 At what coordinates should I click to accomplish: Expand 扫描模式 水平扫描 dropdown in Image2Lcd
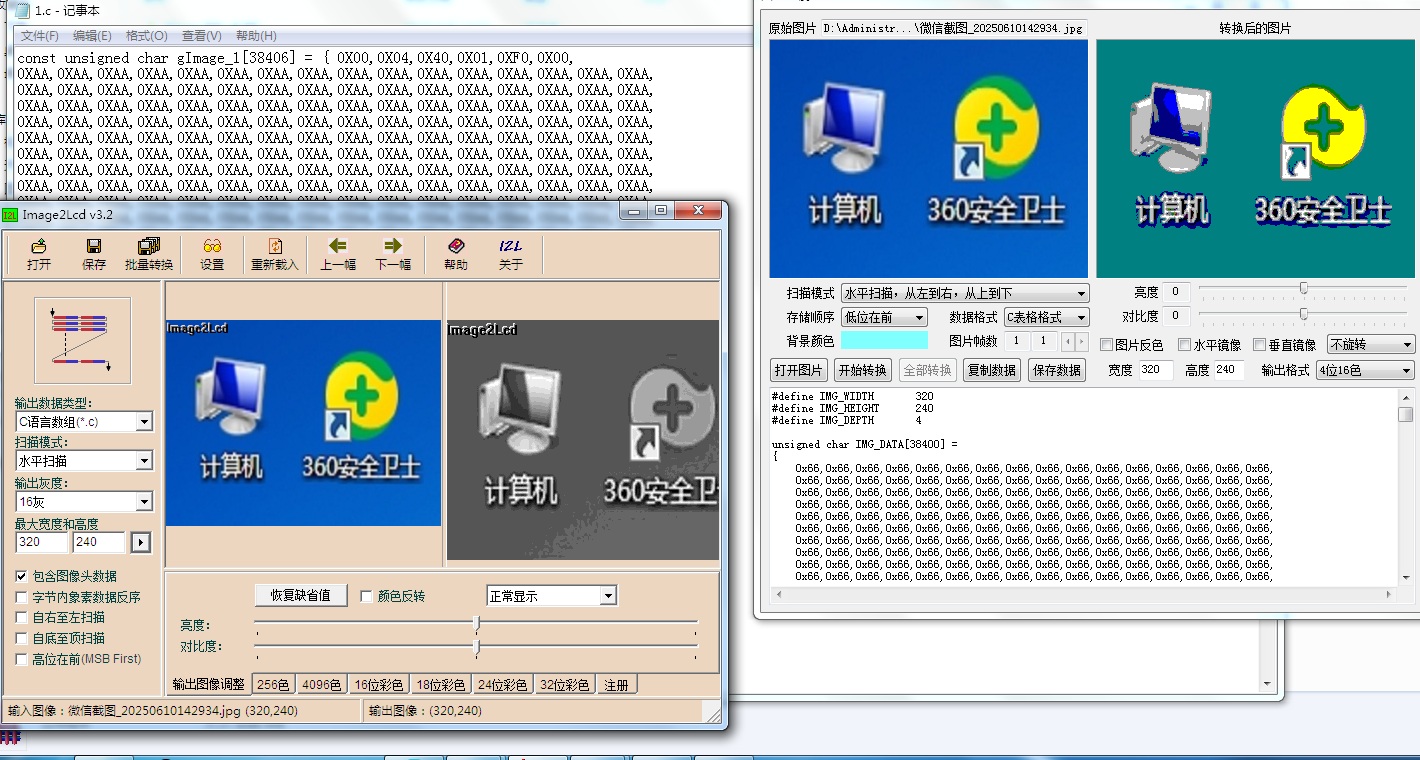click(144, 461)
